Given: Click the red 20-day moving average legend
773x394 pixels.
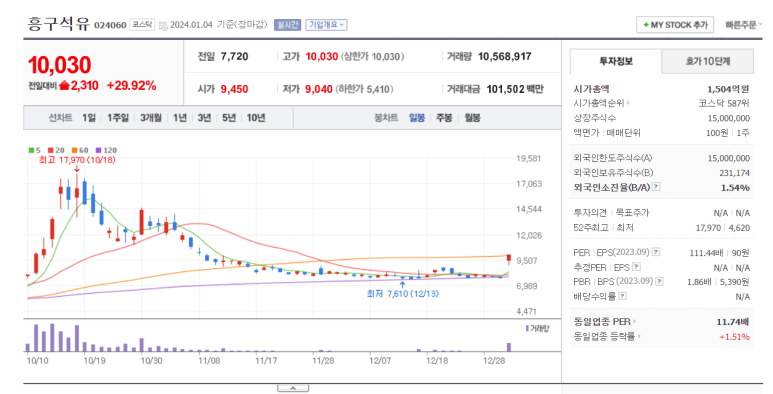Looking at the screenshot, I should 56,150.
